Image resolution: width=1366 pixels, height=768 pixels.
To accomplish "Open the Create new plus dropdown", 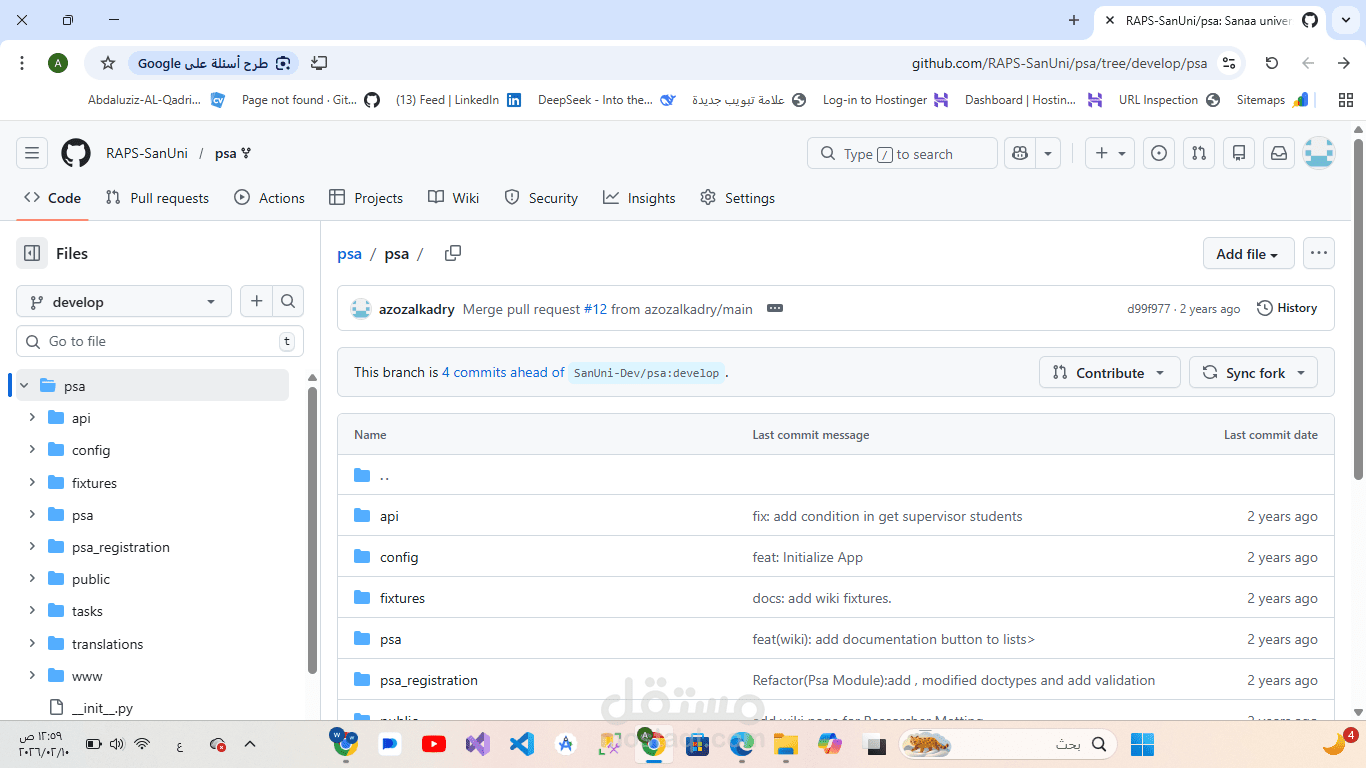I will pos(1110,153).
